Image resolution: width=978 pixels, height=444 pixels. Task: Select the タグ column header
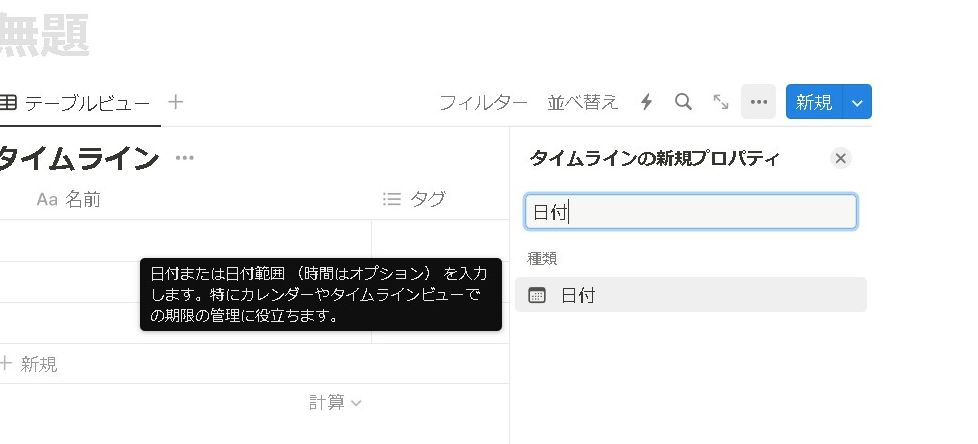pyautogui.click(x=415, y=200)
